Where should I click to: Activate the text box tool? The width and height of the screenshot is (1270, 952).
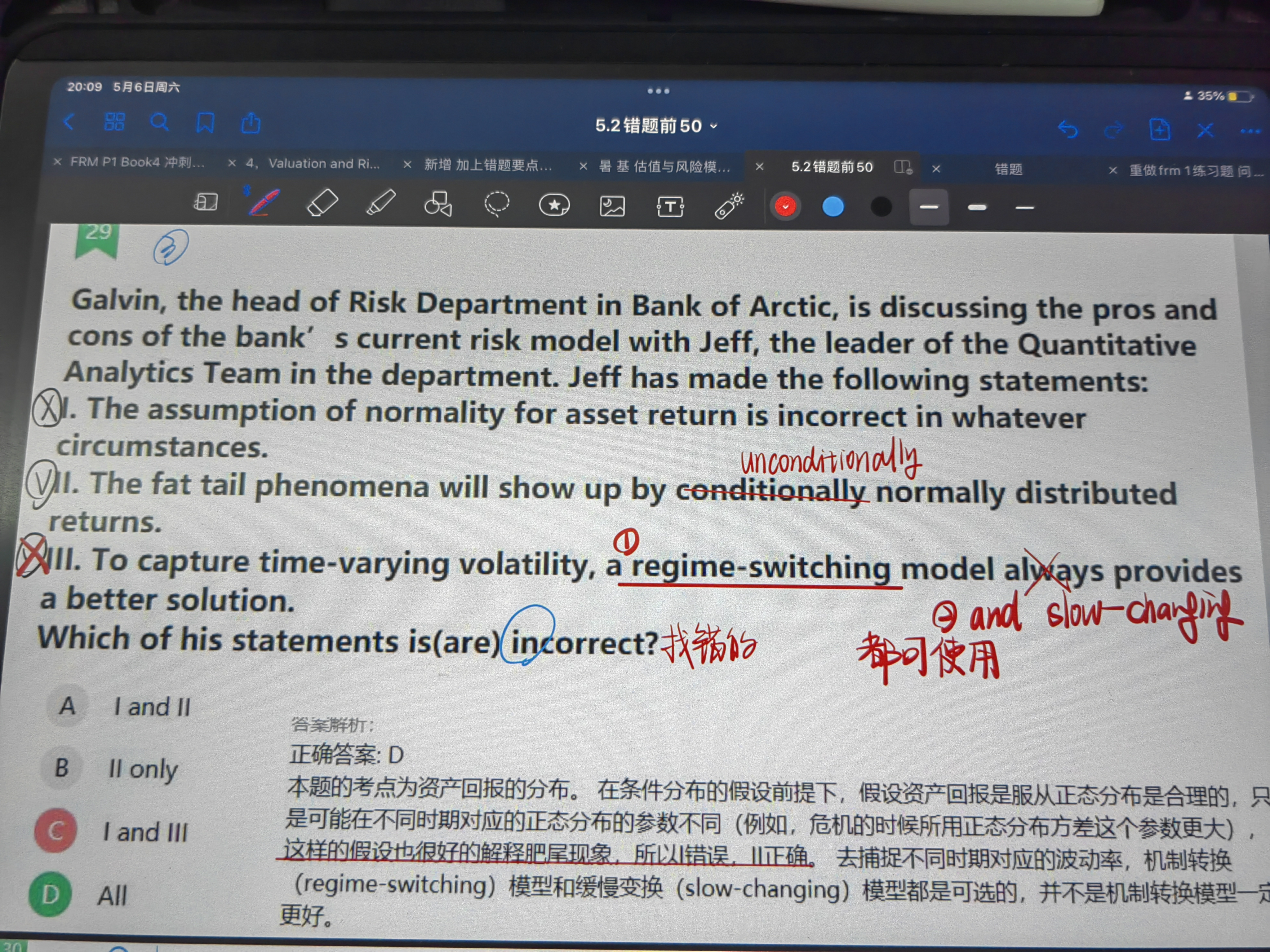(x=670, y=206)
